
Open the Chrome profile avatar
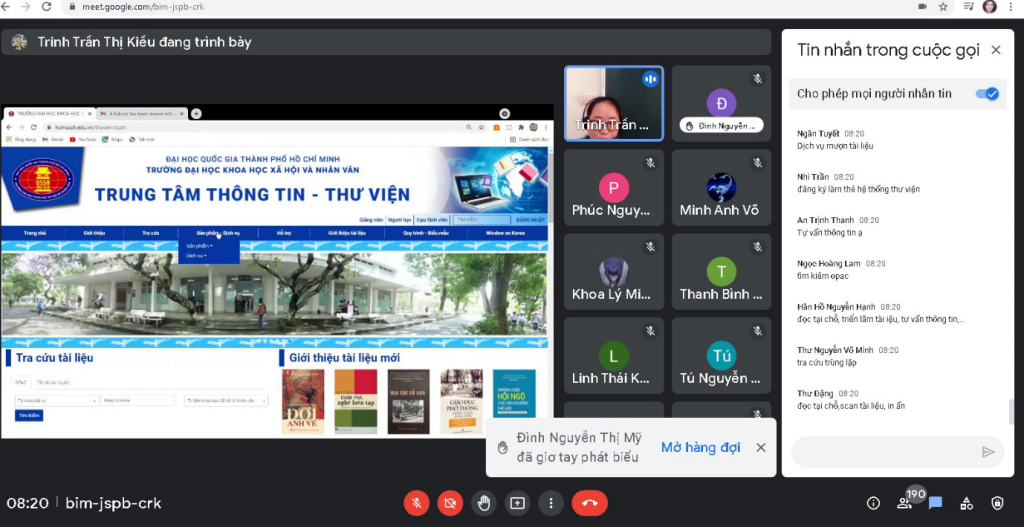click(990, 7)
